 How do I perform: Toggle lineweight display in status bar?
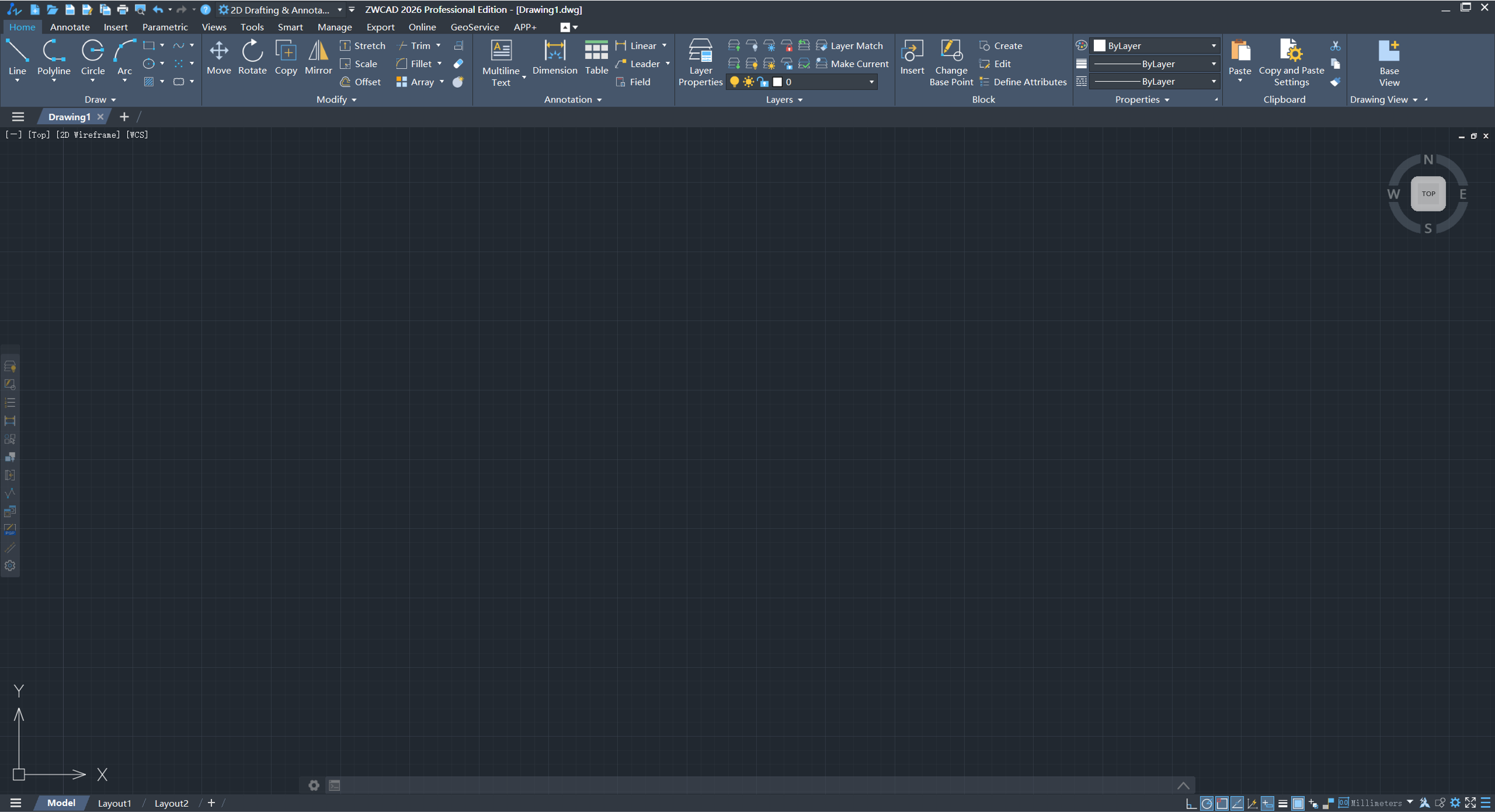point(1283,804)
